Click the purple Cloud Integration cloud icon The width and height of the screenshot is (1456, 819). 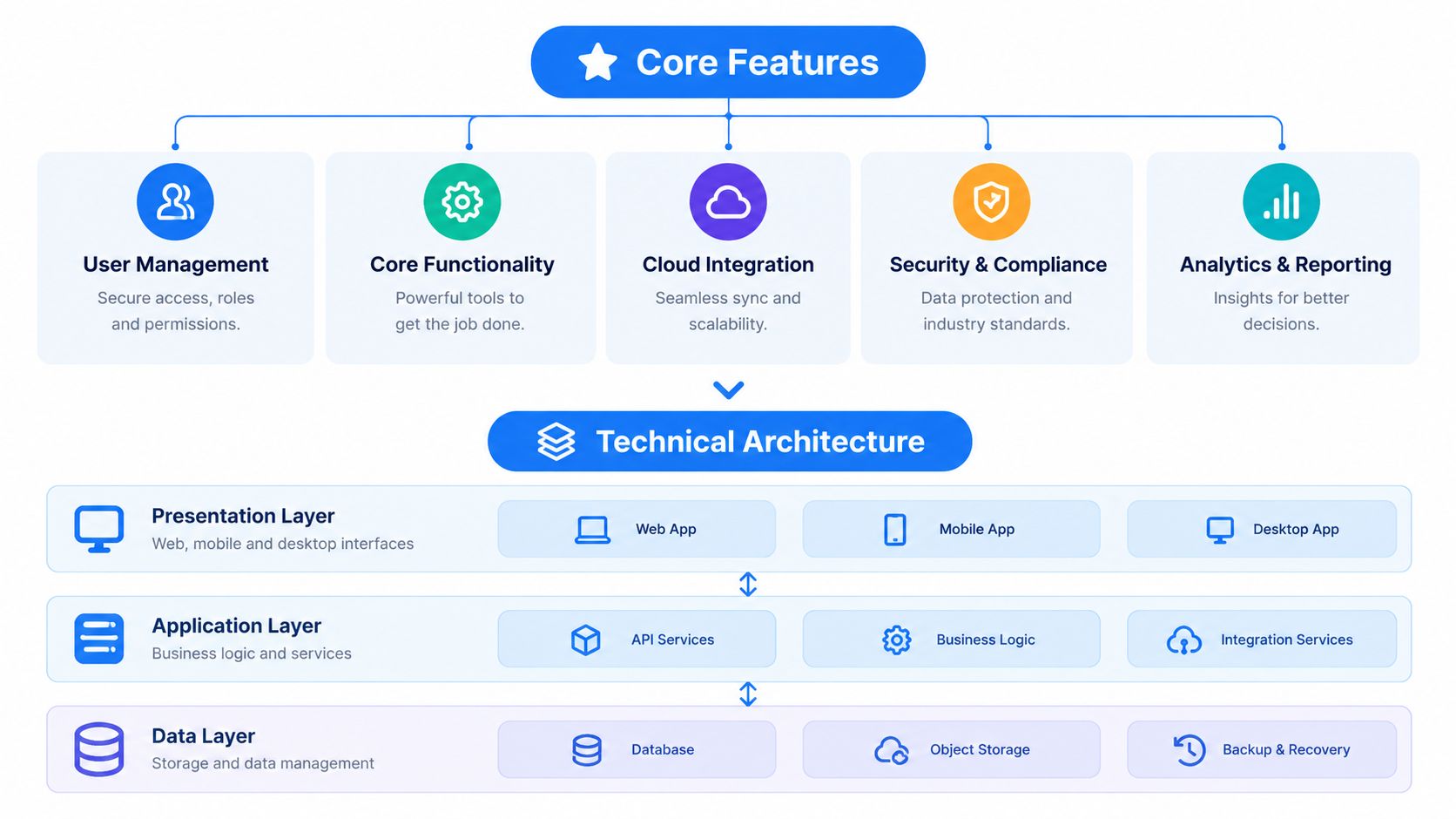(728, 201)
